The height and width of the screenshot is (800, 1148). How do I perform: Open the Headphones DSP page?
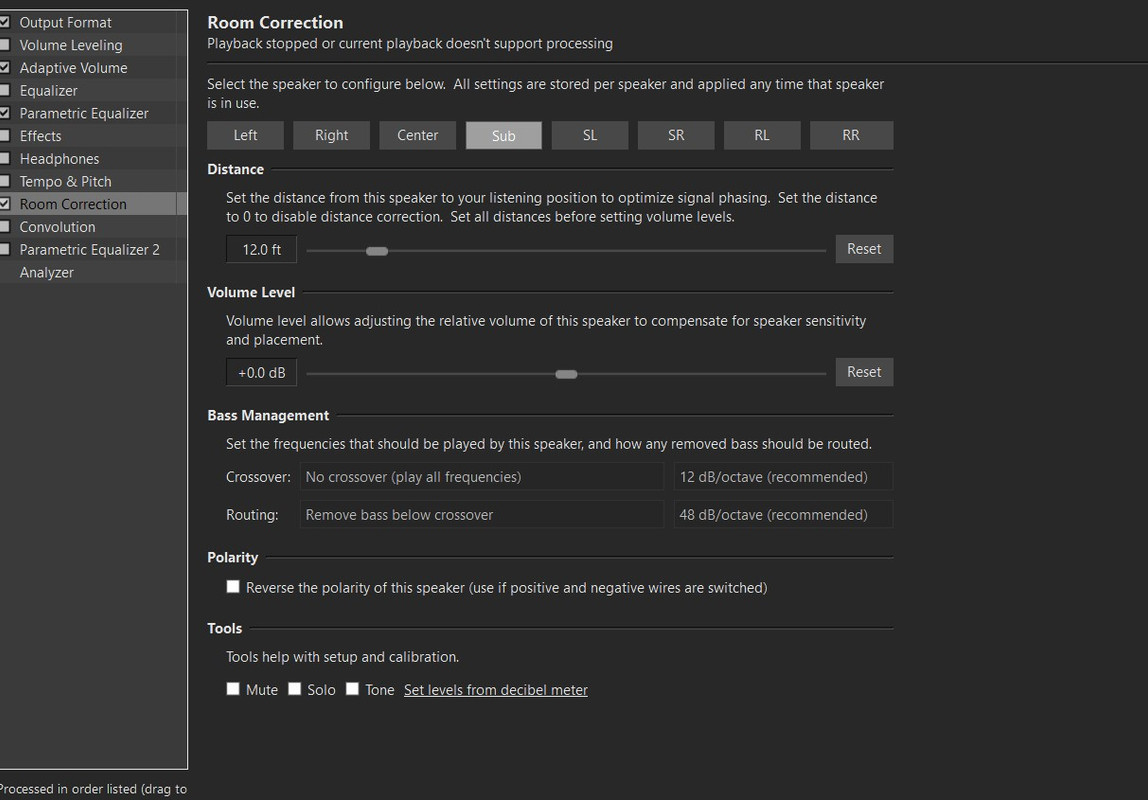[59, 159]
